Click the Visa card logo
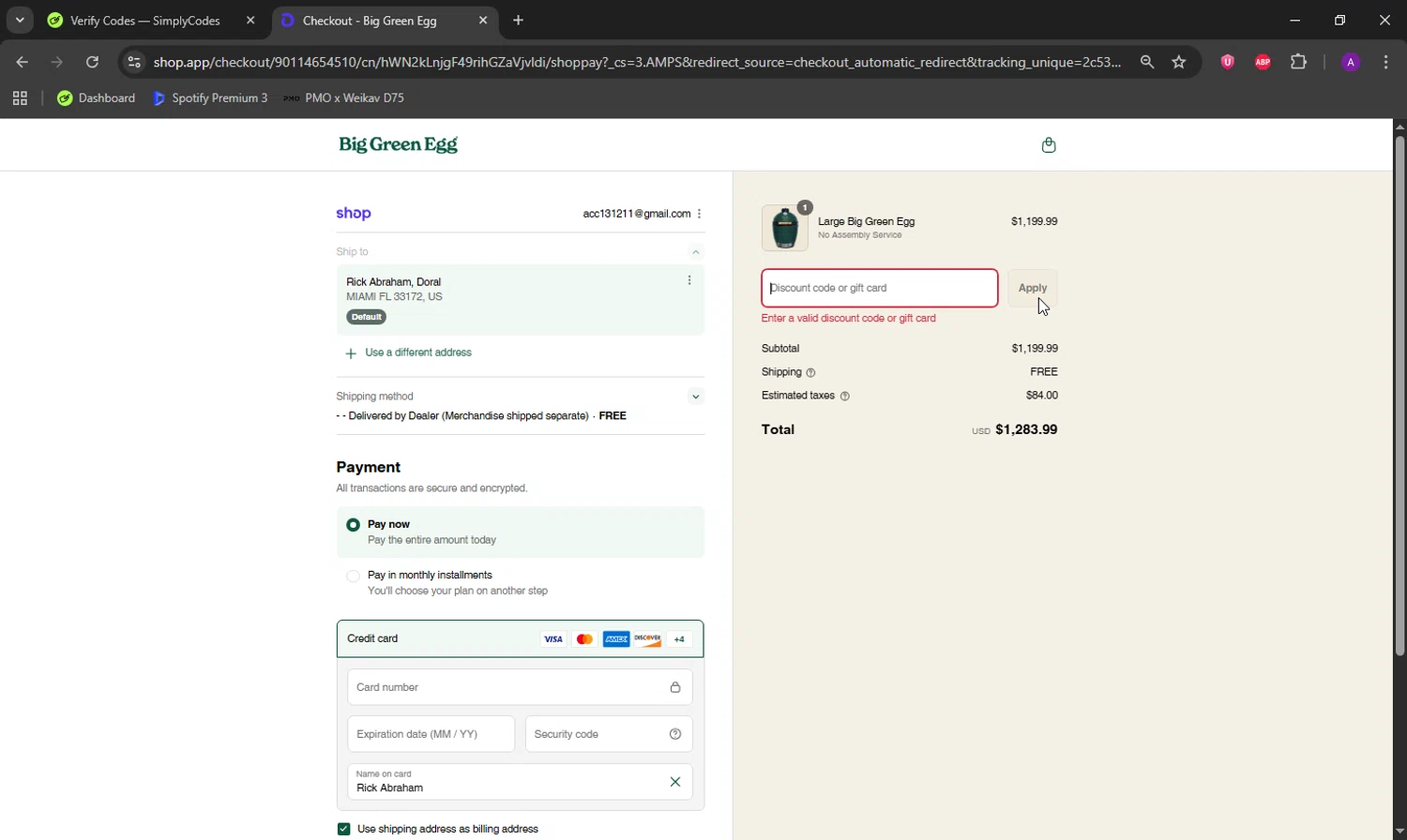 [x=553, y=639]
